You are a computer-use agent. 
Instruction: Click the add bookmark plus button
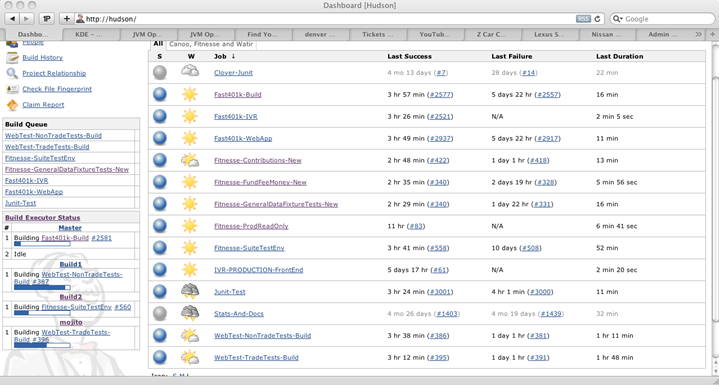click(67, 19)
